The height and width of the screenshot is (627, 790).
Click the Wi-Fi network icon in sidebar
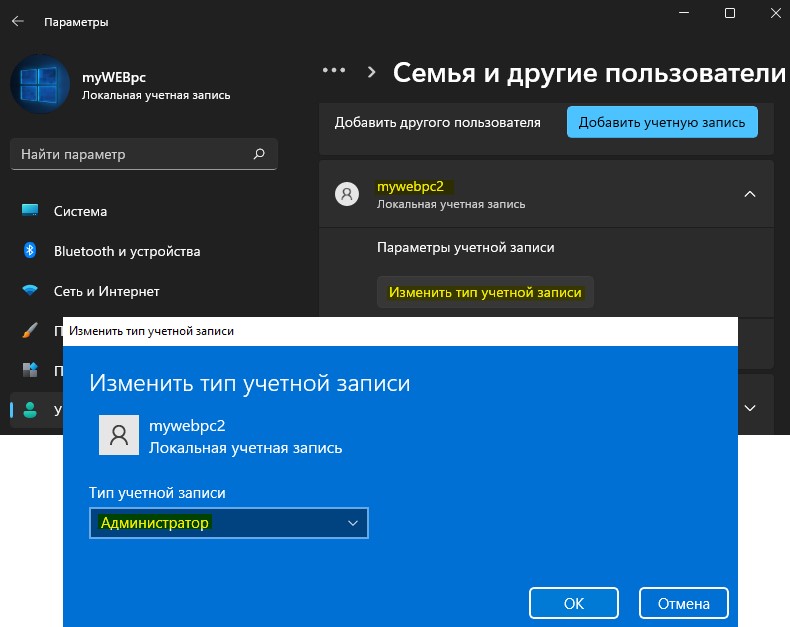point(30,290)
